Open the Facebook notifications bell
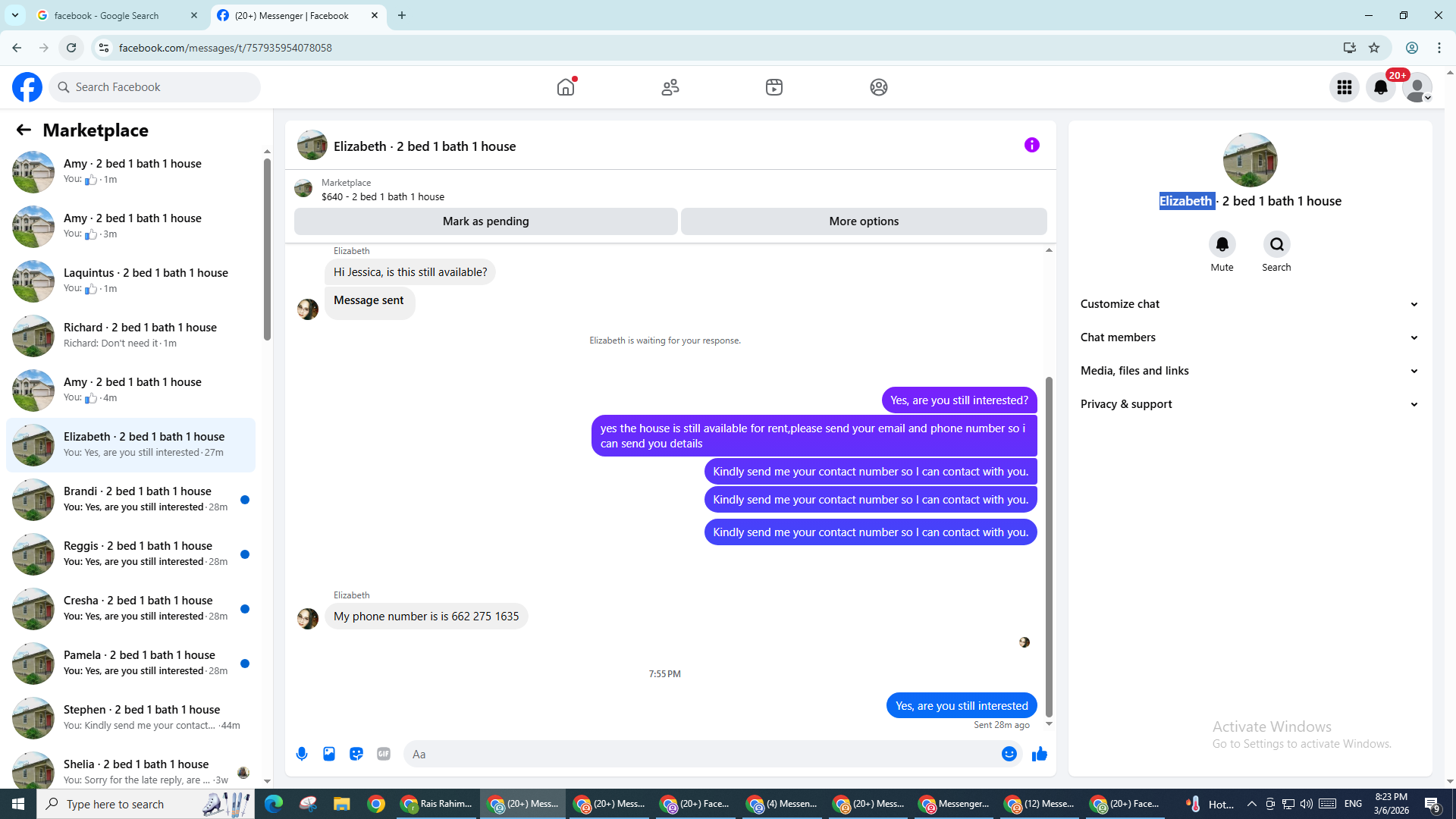The width and height of the screenshot is (1456, 819). click(x=1380, y=87)
